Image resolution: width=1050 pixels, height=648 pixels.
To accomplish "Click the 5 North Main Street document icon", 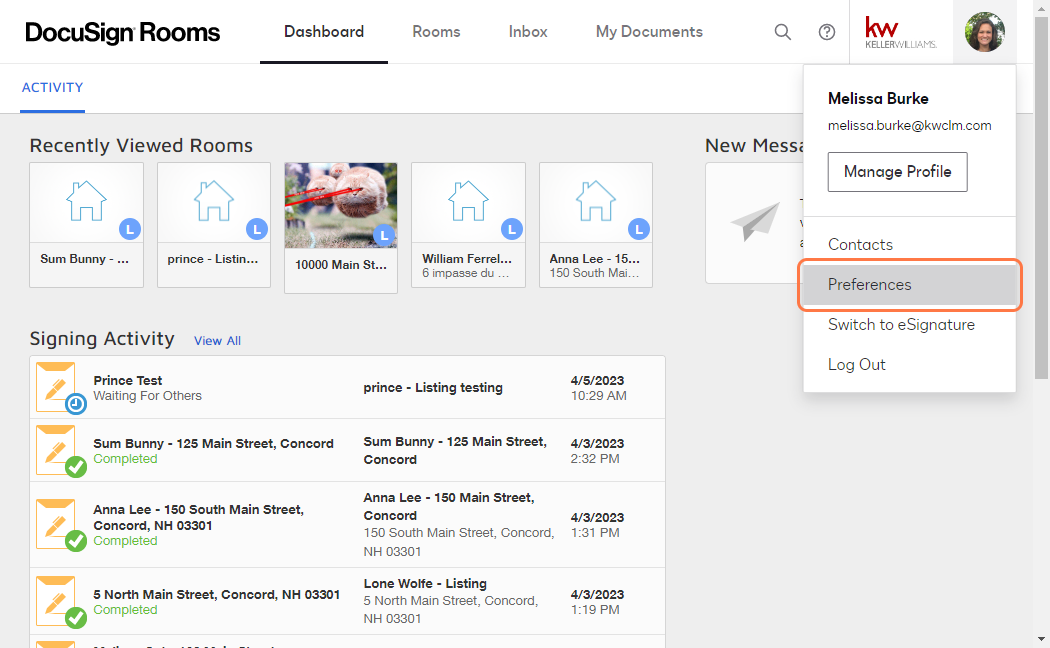I will [60, 601].
